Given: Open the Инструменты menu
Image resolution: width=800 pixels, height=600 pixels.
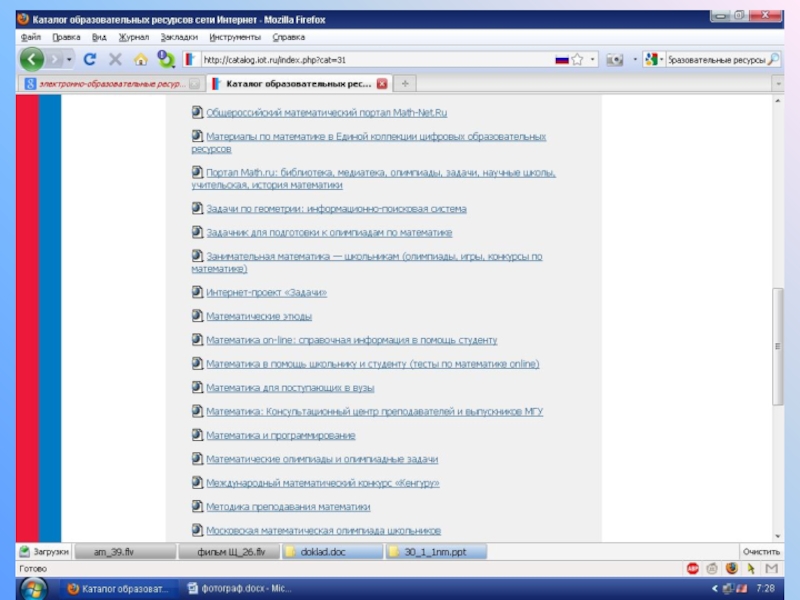Looking at the screenshot, I should (x=235, y=37).
